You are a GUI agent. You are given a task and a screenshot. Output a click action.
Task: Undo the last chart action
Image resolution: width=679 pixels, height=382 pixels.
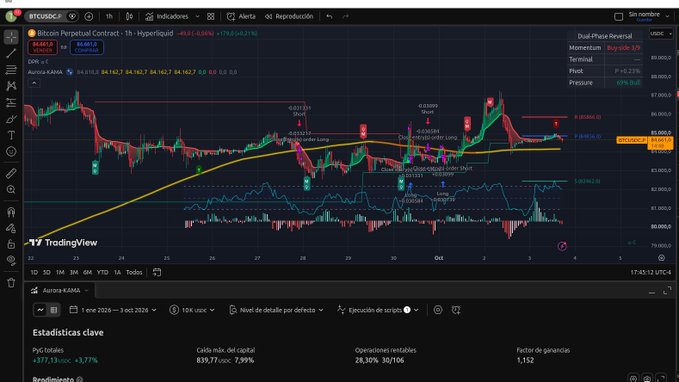click(330, 16)
